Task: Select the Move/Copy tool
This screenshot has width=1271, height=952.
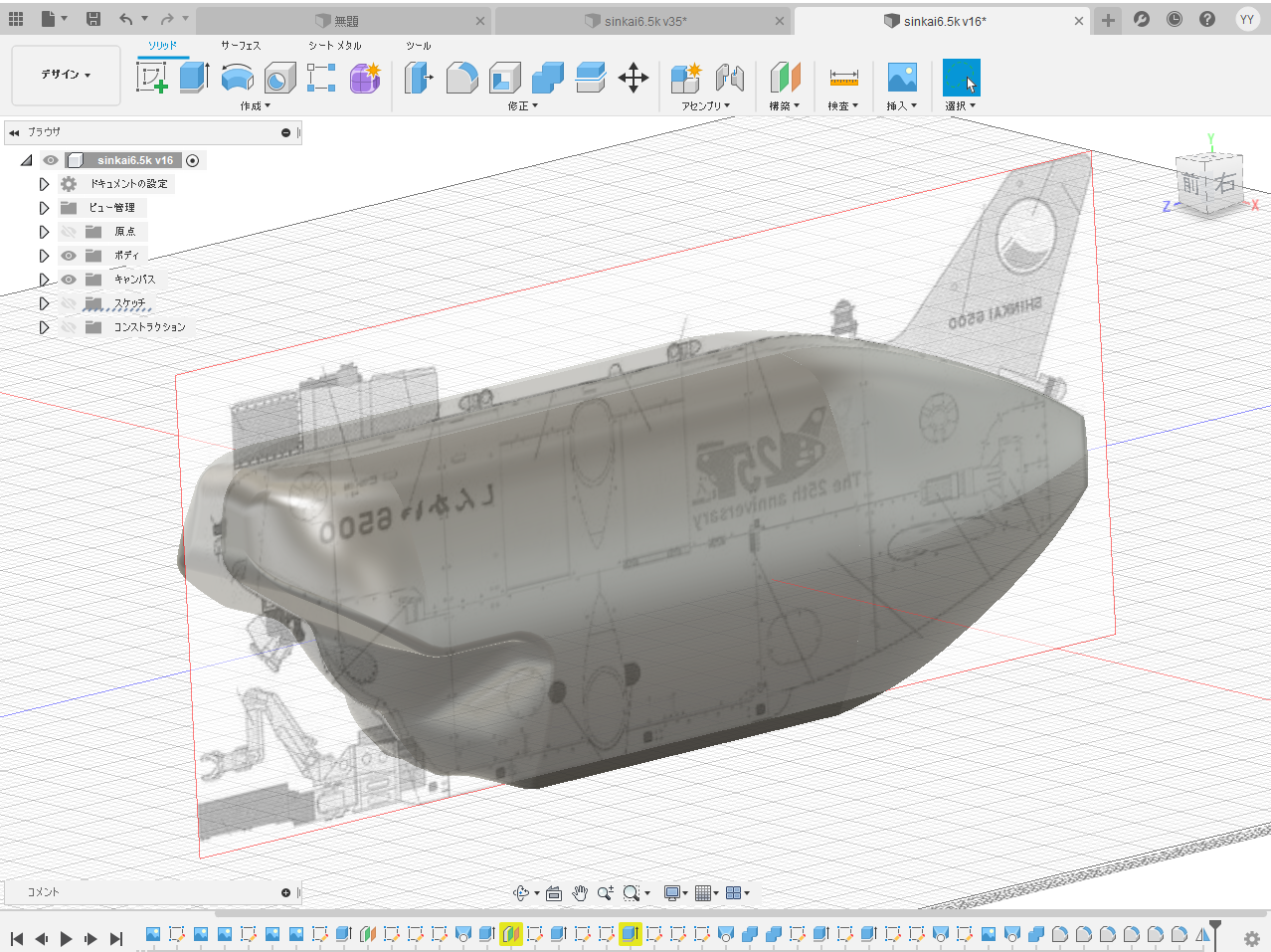Action: coord(634,78)
